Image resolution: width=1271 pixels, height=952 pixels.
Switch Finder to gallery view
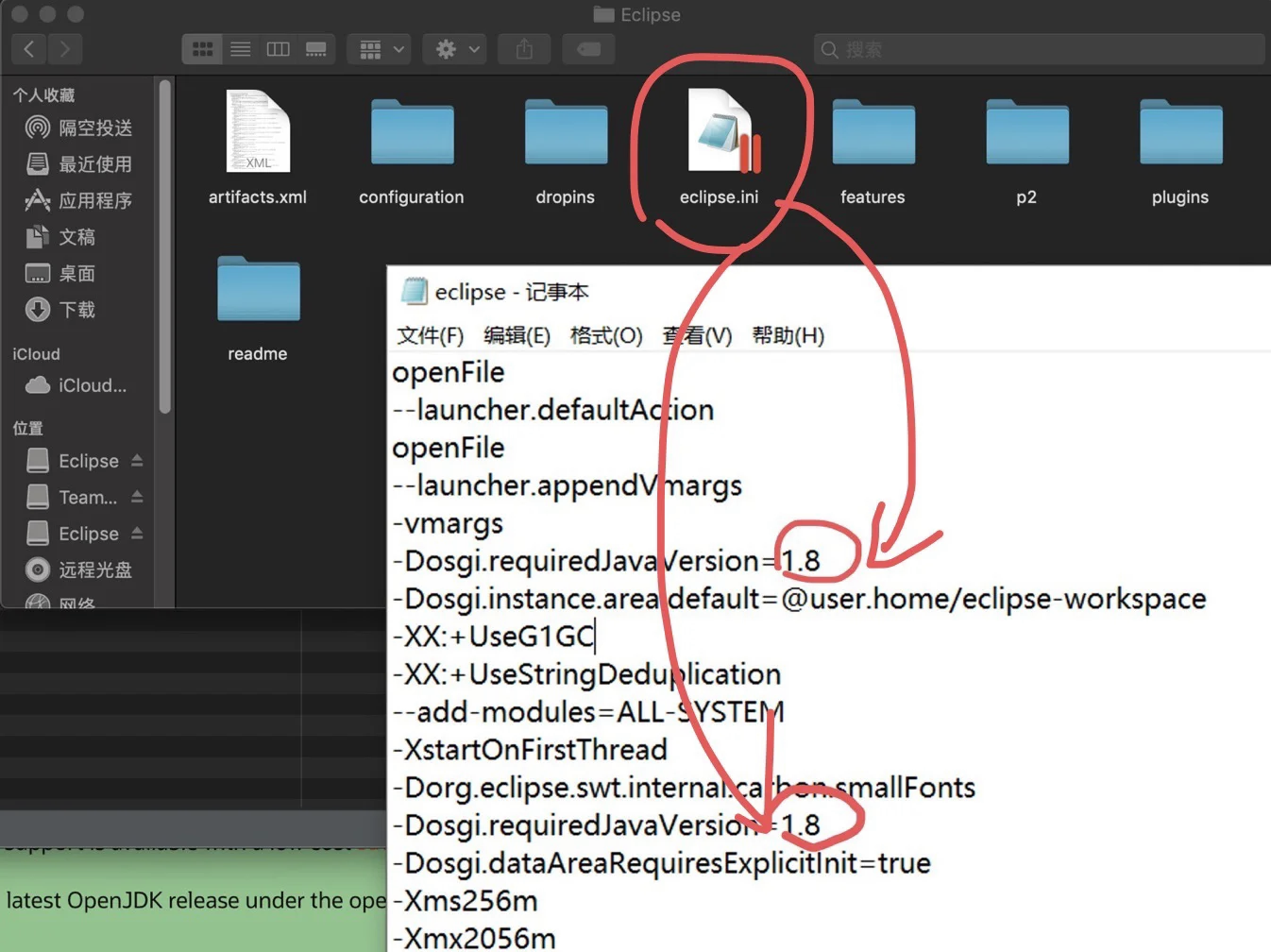coord(316,49)
